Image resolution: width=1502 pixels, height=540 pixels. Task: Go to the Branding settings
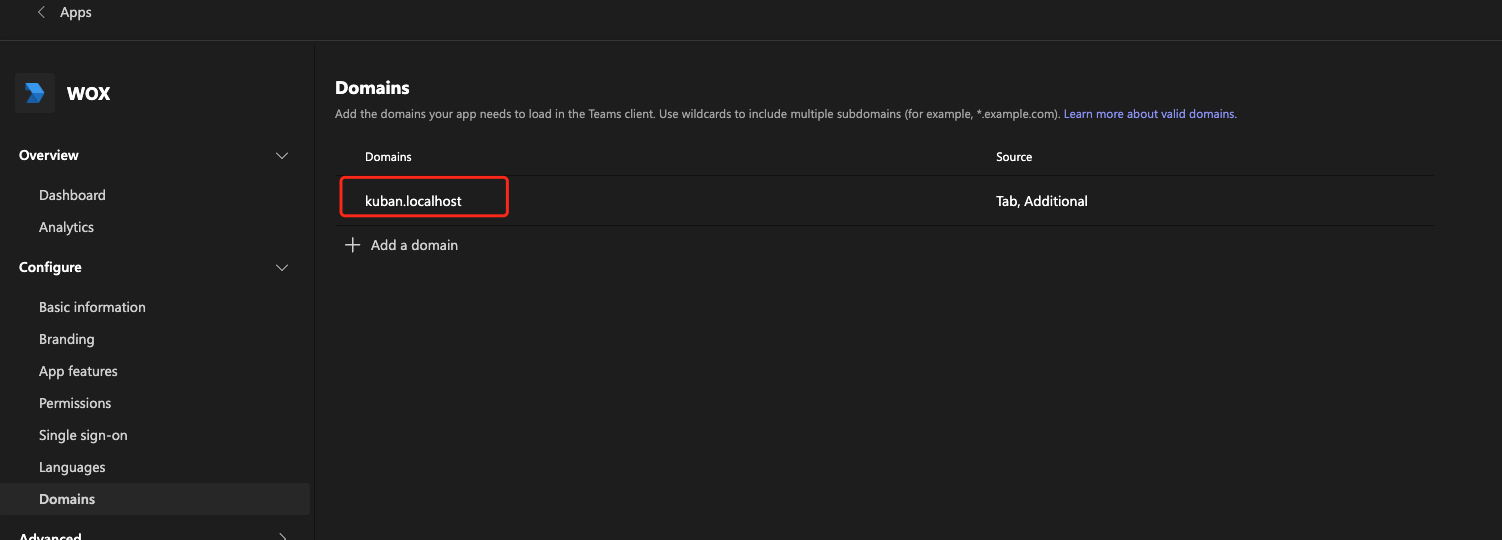(66, 339)
